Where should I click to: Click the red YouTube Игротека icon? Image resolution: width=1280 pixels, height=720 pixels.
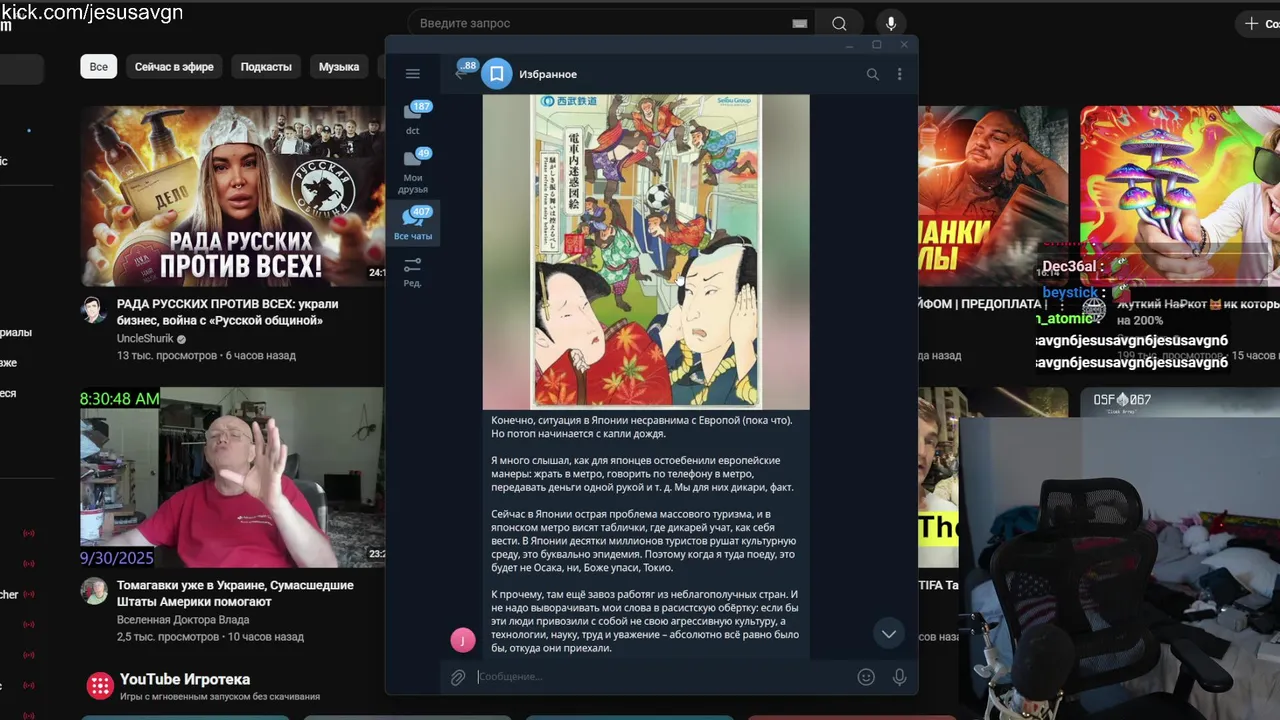click(99, 685)
